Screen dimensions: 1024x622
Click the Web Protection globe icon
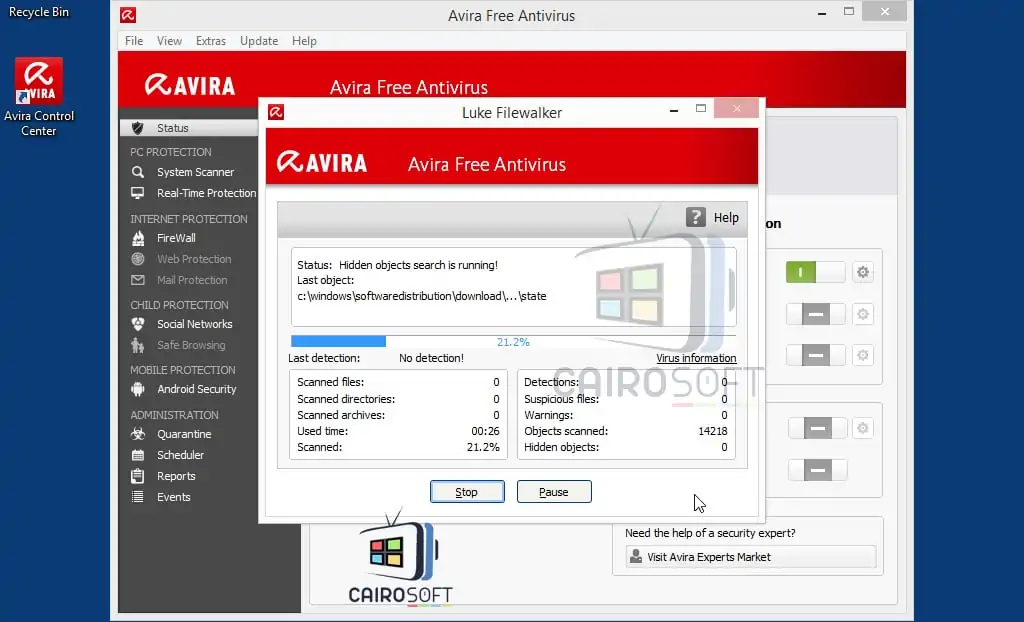pos(138,259)
